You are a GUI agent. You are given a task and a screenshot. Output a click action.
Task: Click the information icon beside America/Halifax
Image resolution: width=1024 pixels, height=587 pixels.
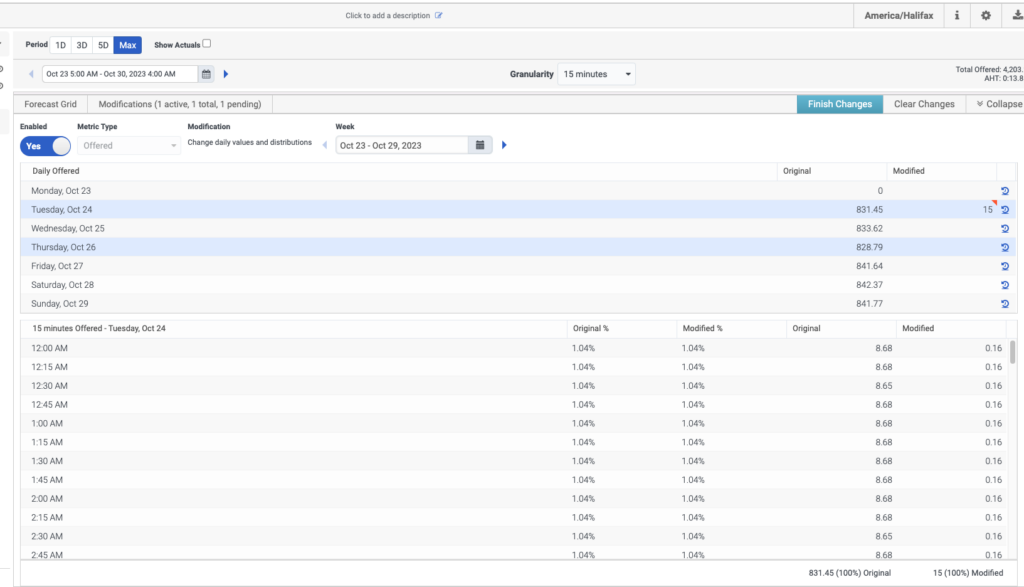[x=957, y=16]
